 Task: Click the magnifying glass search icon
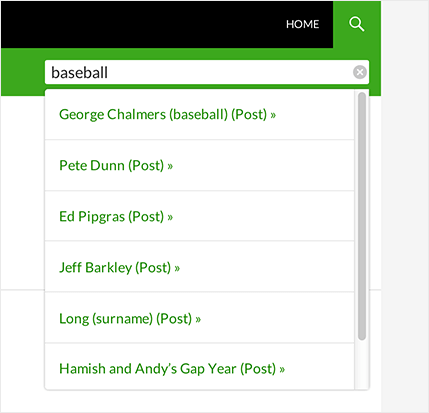tap(356, 24)
